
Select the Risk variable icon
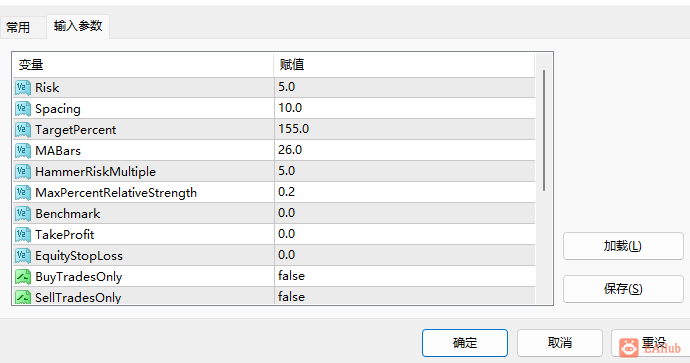pyautogui.click(x=23, y=88)
